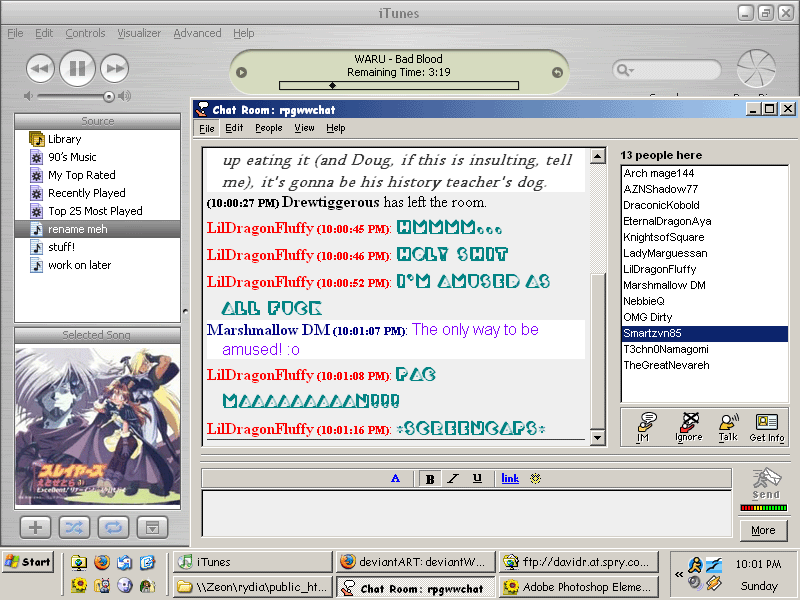This screenshot has width=800, height=600.
Task: Select Marshmallow DM in the people list
Action: click(x=705, y=285)
